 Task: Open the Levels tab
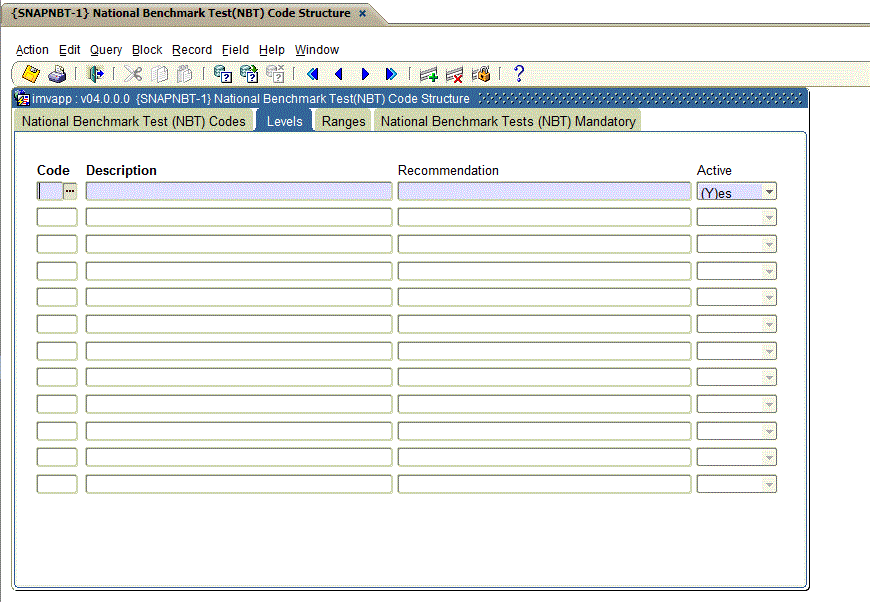pyautogui.click(x=284, y=120)
